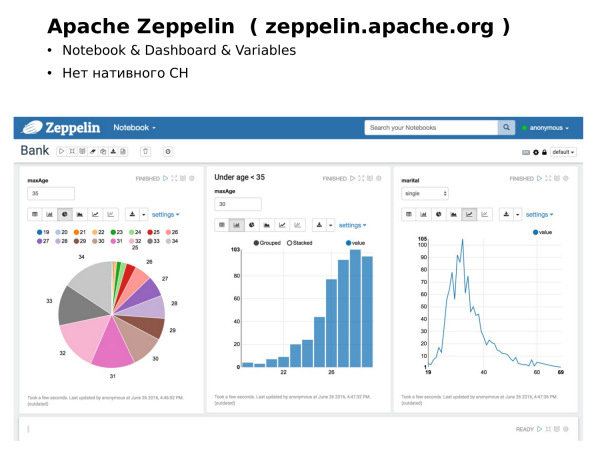Viewport: 600px width, 450px height.
Task: Open the Notebook menu
Action: pos(134,128)
